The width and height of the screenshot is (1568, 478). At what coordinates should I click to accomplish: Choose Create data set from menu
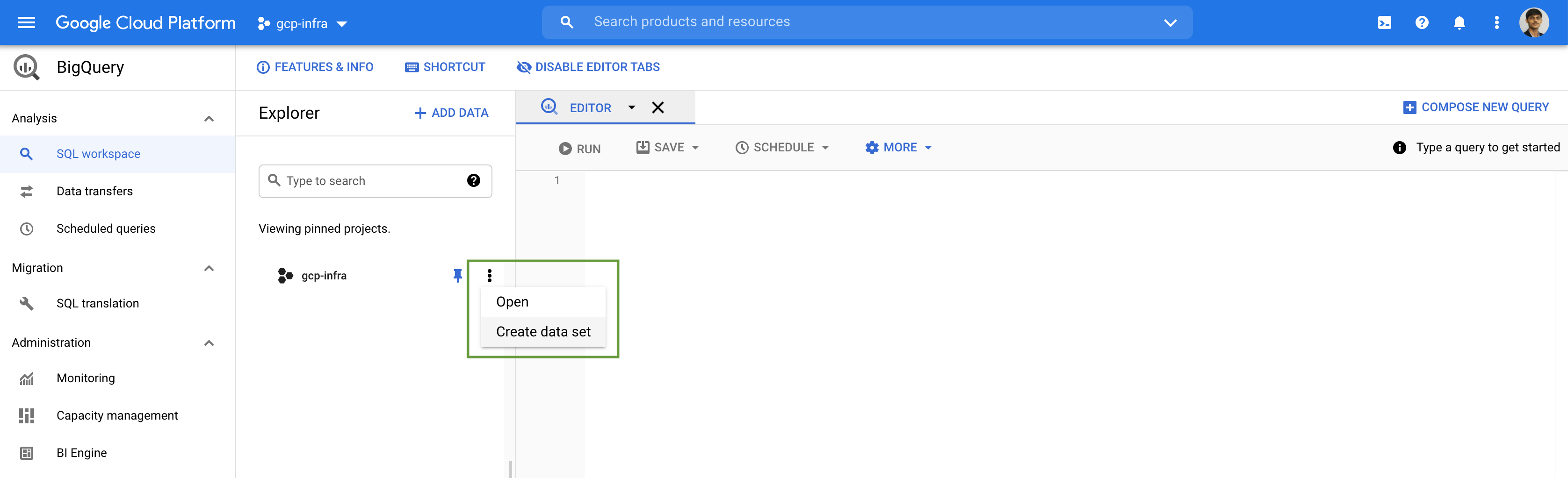click(x=543, y=331)
